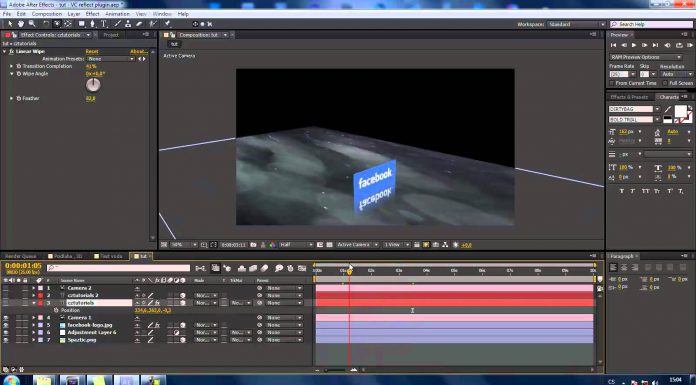Screen dimensions: 696x385
Task: Open the viewer resolution Half dropdown
Action: tap(296, 245)
